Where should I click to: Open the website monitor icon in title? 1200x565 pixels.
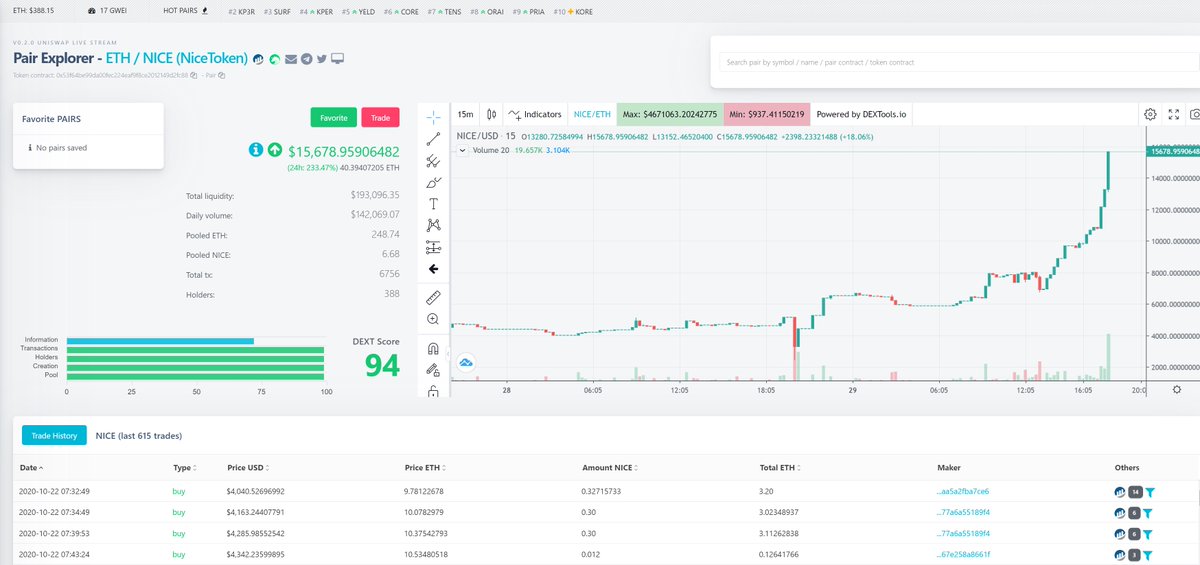point(338,59)
